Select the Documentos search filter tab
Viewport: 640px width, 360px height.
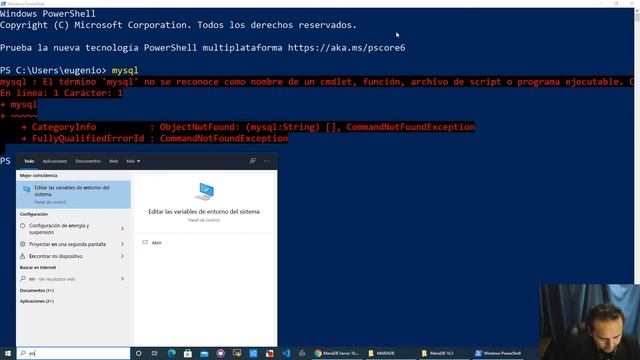(88, 161)
